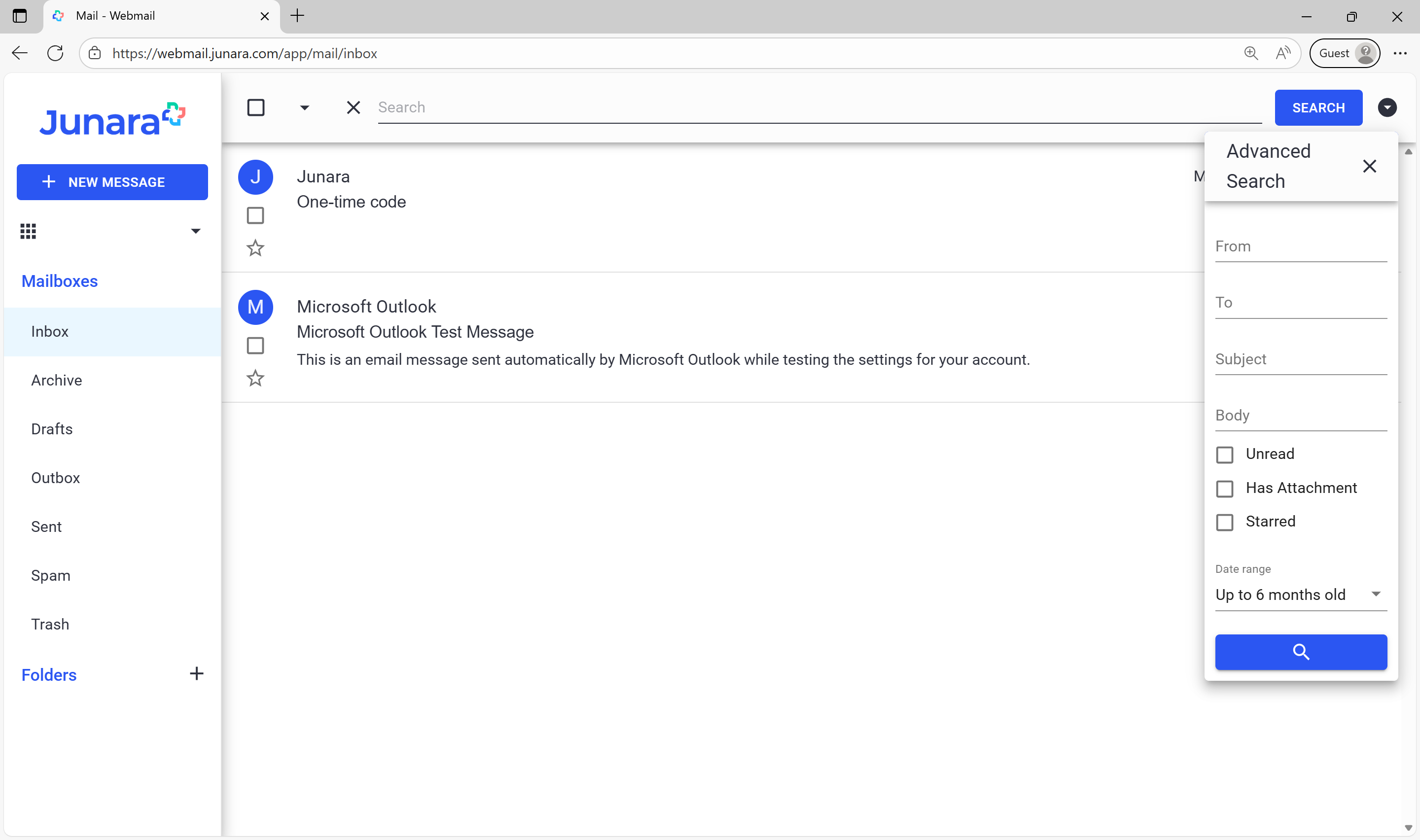Star the Microsoft Outlook Test Message
This screenshot has width=1420, height=840.
click(255, 378)
